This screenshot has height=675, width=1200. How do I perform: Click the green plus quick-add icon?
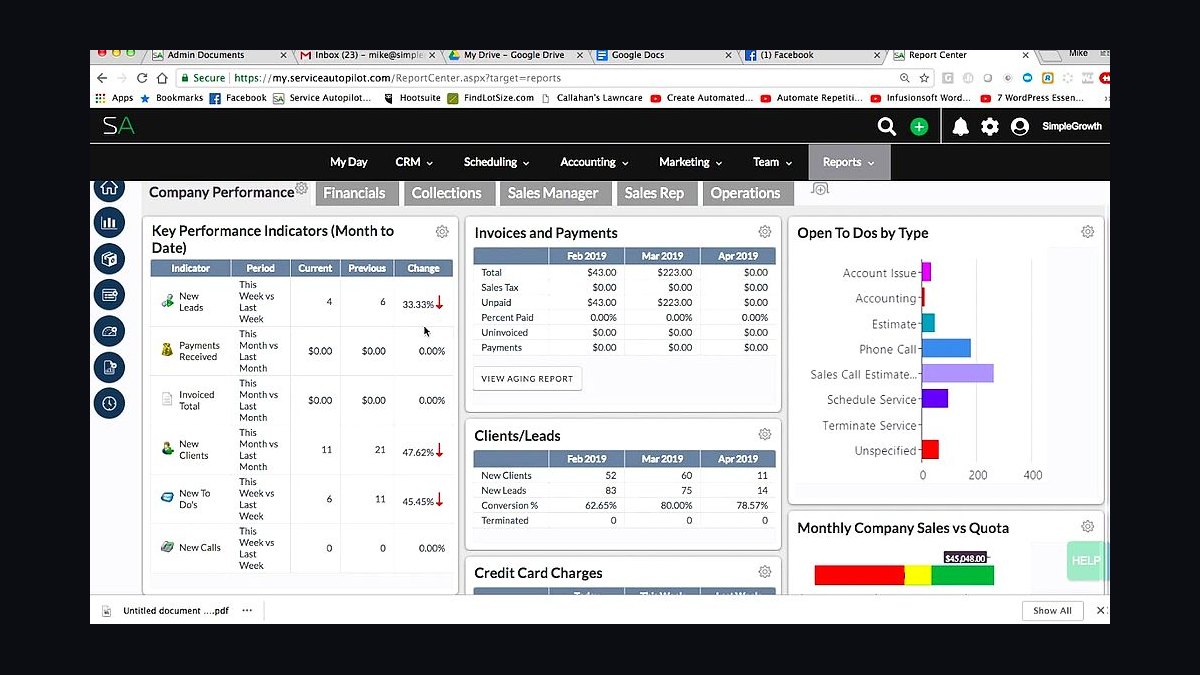(919, 127)
